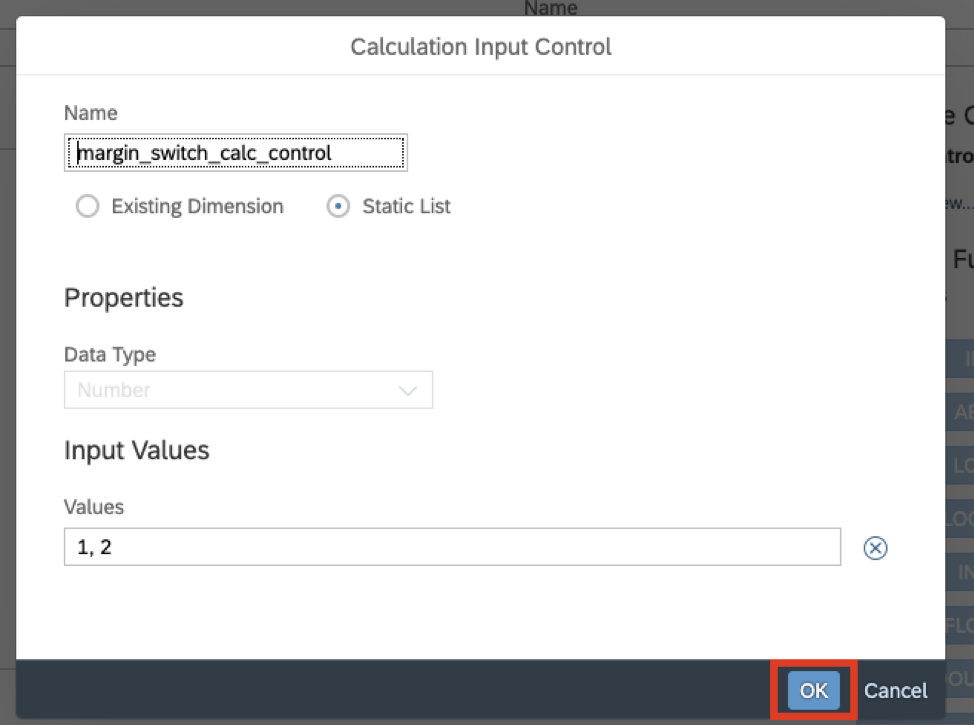
Task: Dismiss the dialog with Cancel
Action: tap(895, 690)
